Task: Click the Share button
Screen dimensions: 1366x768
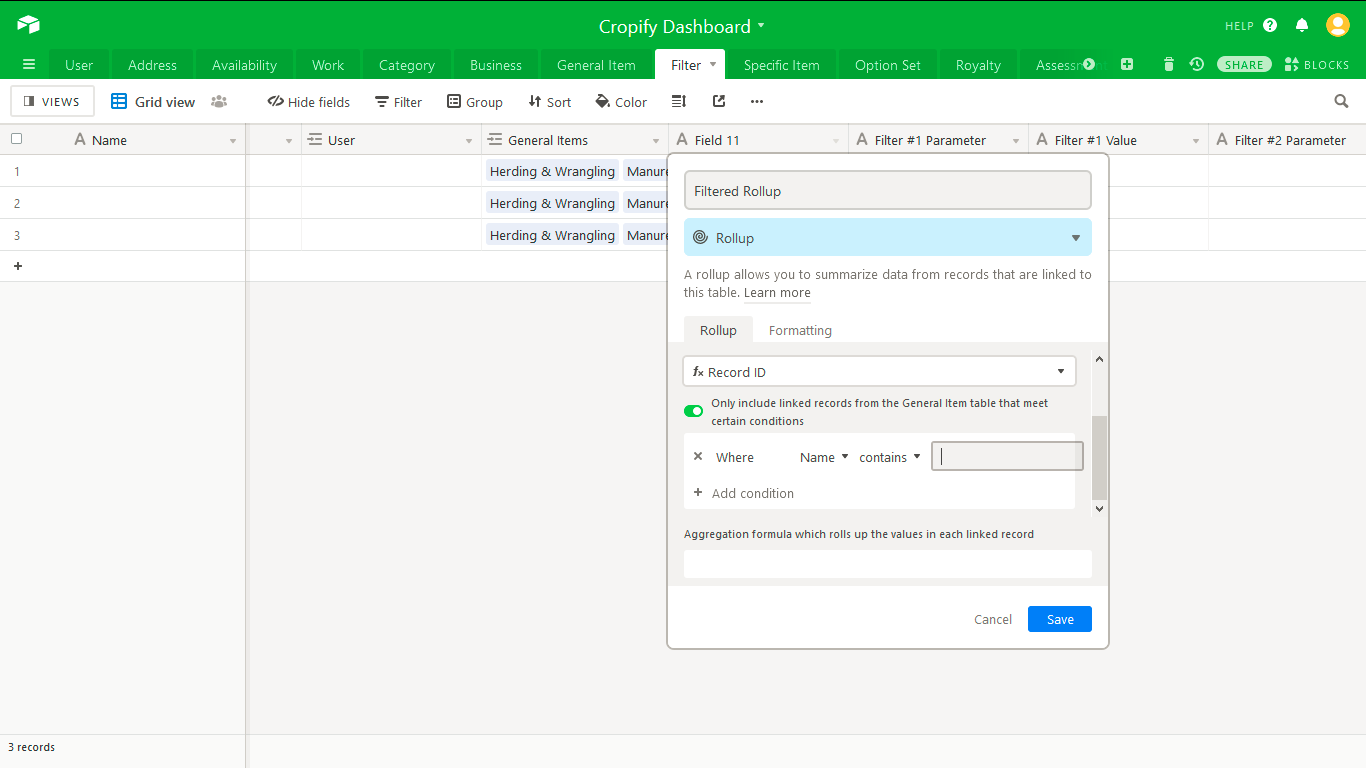Action: [1244, 65]
